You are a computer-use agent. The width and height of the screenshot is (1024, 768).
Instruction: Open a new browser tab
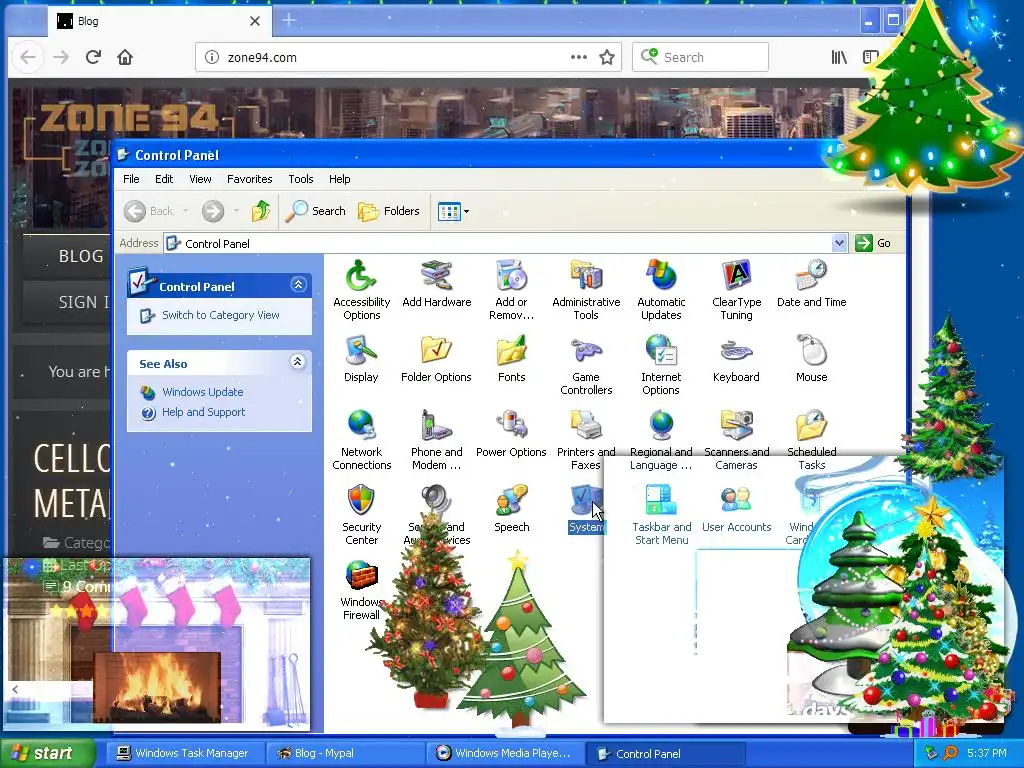click(289, 20)
